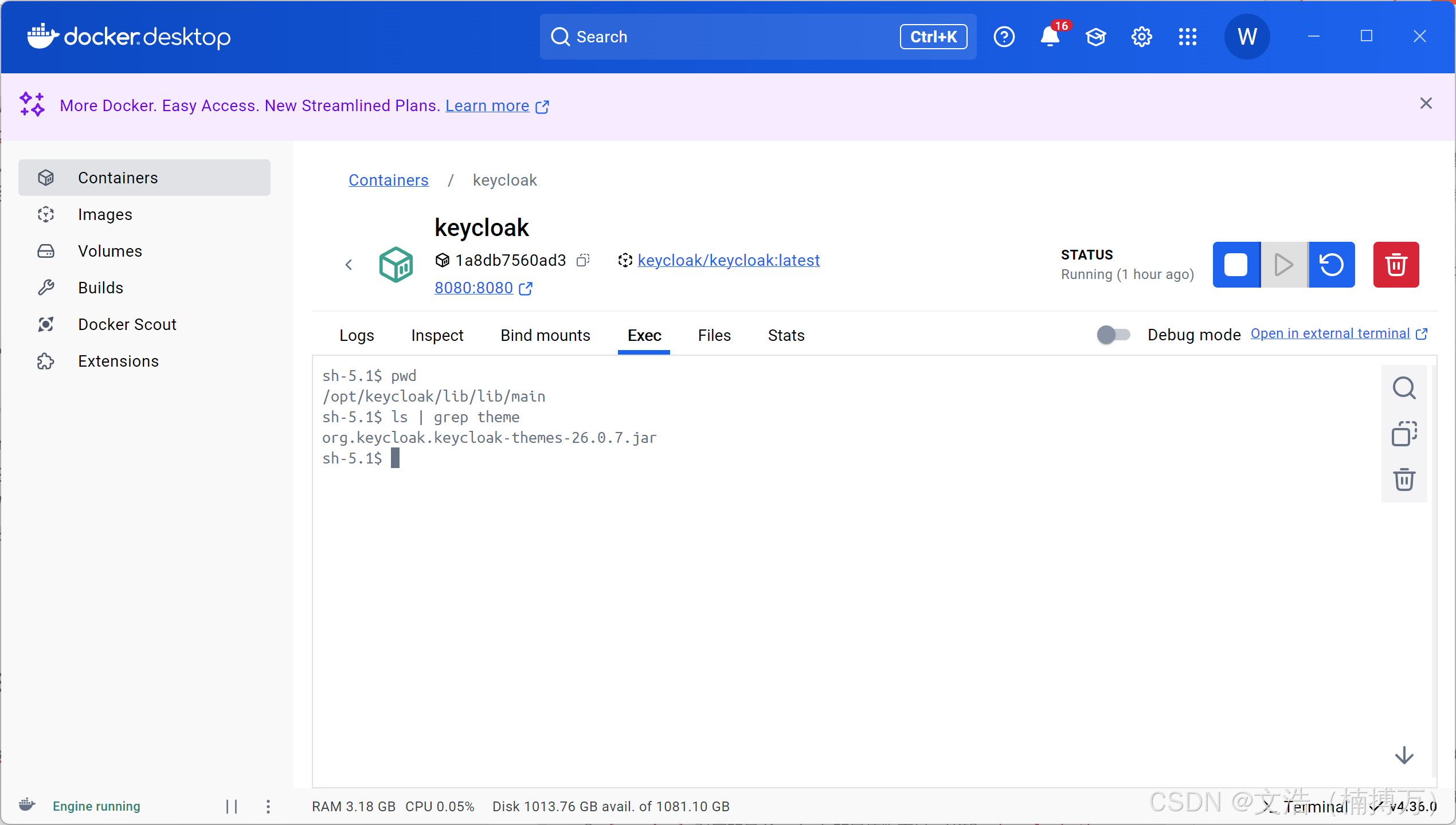Screen dimensions: 1456x825
Task: Select Docker Scout in the sidebar
Action: (x=144, y=324)
